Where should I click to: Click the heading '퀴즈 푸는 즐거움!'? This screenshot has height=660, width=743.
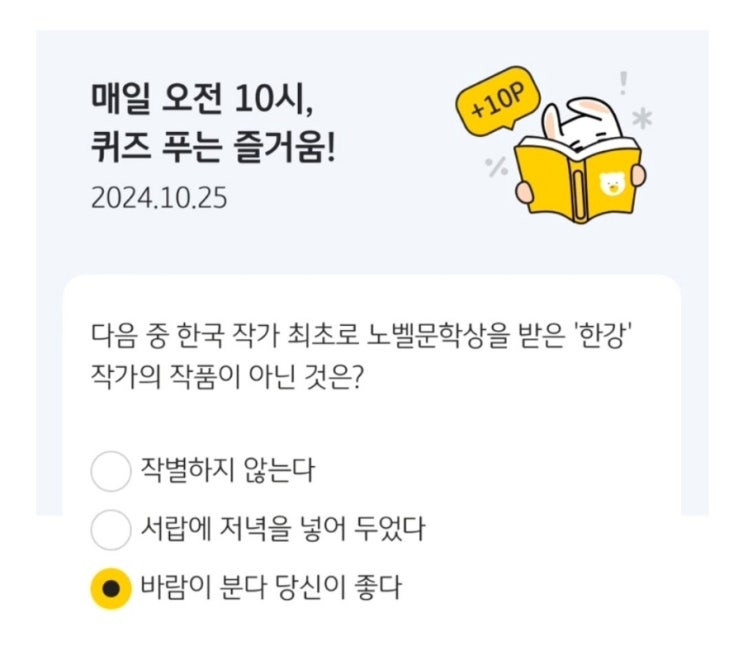pos(213,147)
